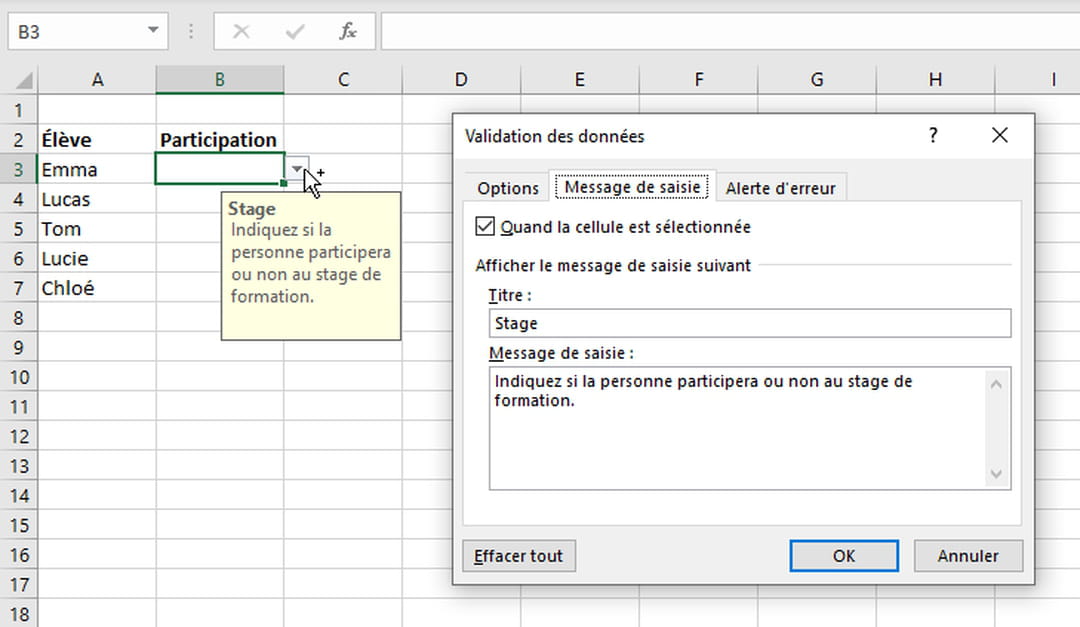Viewport: 1080px width, 627px height.
Task: Click the plus cursor marker near cell B3
Action: coord(319,174)
